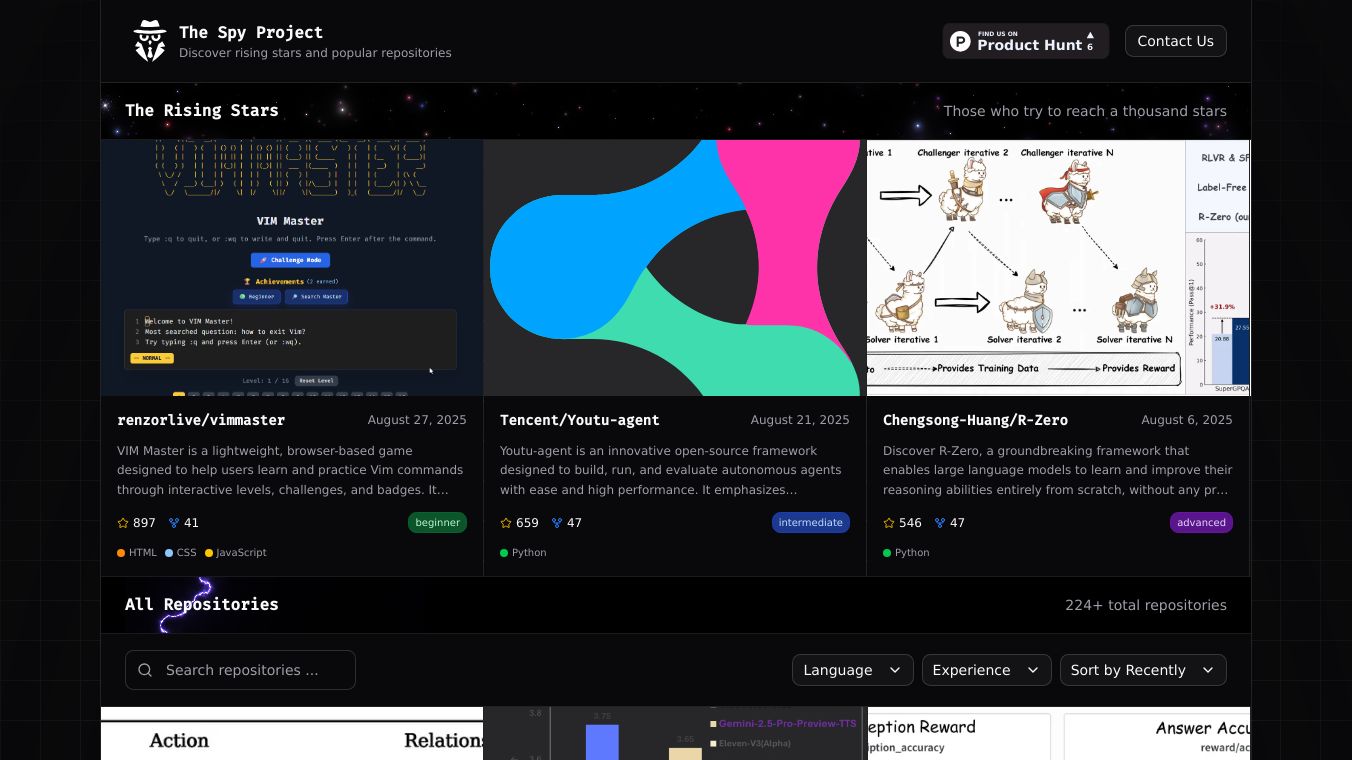This screenshot has height=760, width=1352.
Task: Click The Rising Stars heading
Action: tap(202, 110)
